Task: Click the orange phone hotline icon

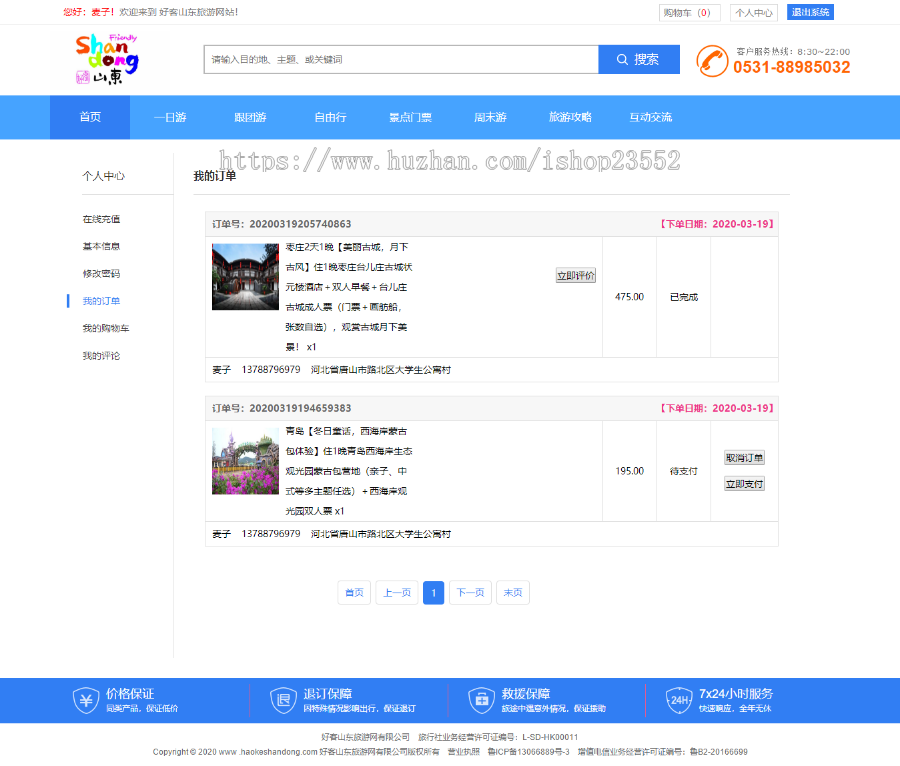Action: click(712, 61)
